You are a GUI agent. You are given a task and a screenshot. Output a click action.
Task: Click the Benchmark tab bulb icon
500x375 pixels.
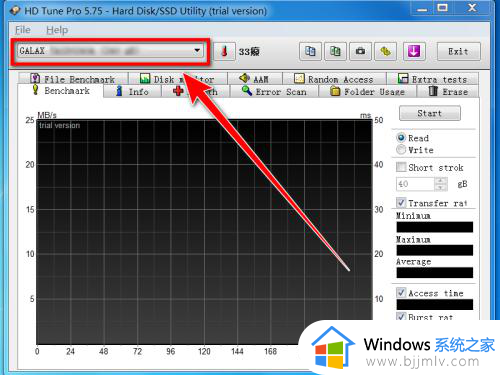(35, 90)
